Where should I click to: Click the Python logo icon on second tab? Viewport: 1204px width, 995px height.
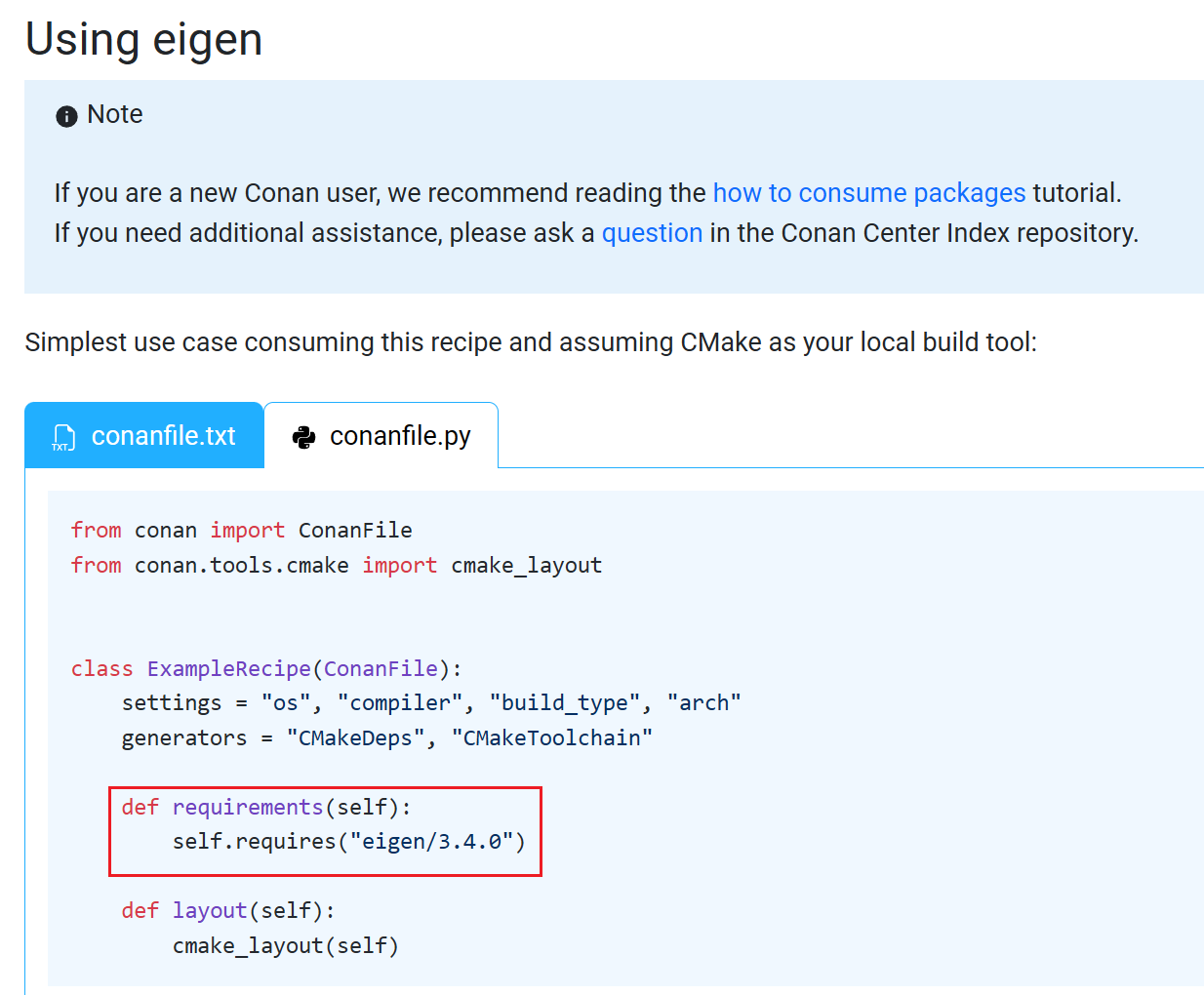point(304,437)
